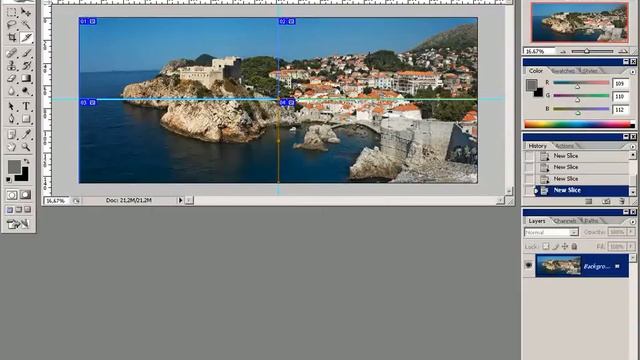Switch to Full Screen mode
The height and width of the screenshot is (360, 640).
coord(27,210)
